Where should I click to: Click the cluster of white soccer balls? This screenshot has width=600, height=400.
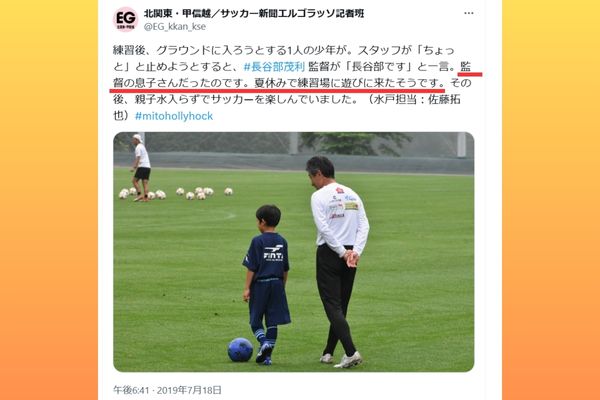tap(175, 193)
